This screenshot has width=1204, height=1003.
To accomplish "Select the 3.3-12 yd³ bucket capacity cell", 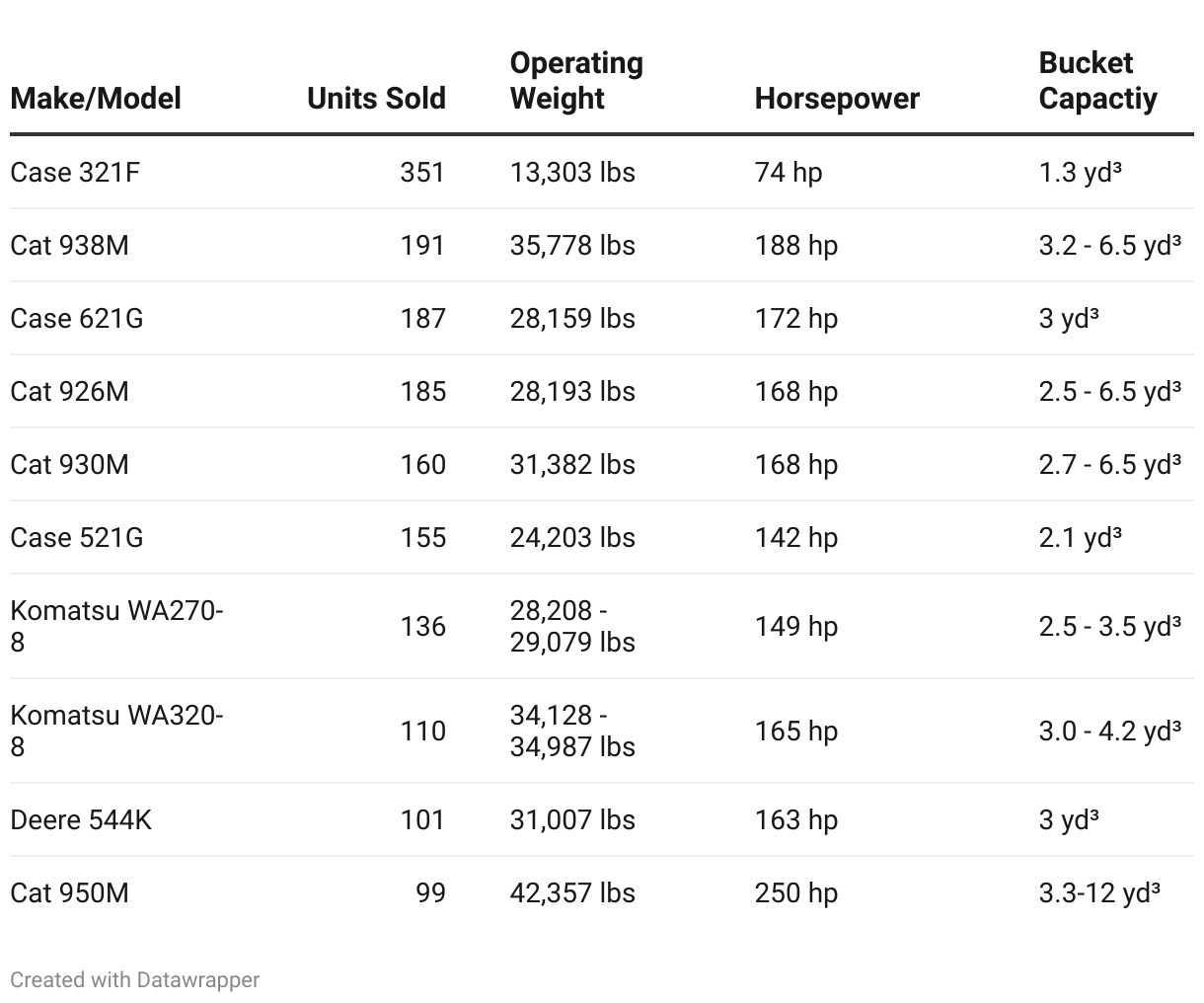I will point(1099,893).
